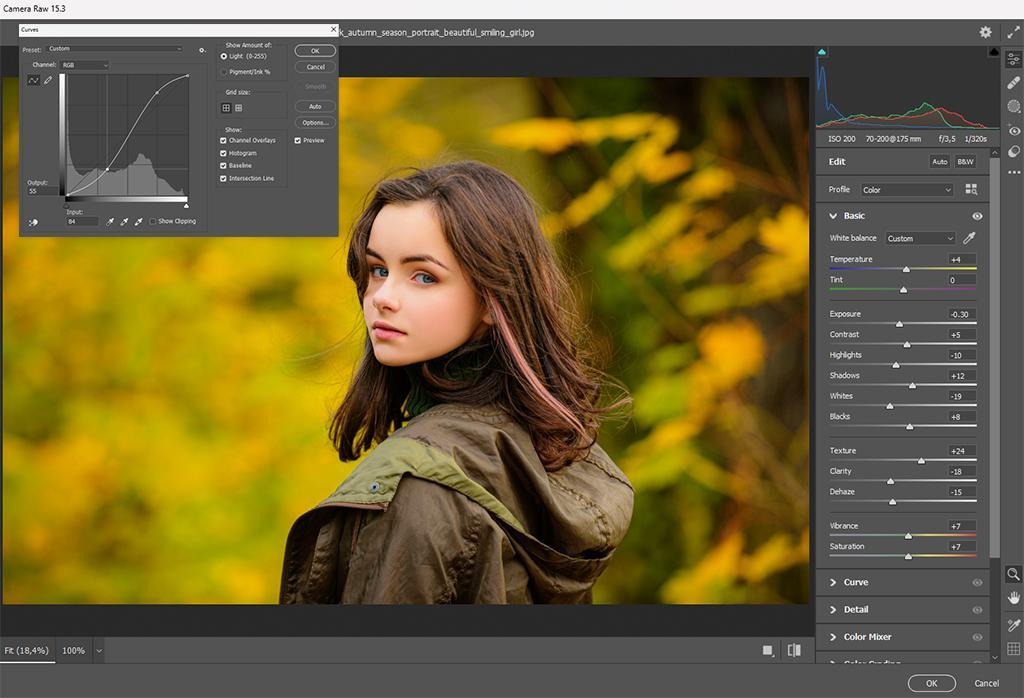Enable the Show Clipping checkbox
The width and height of the screenshot is (1024, 698).
click(153, 221)
